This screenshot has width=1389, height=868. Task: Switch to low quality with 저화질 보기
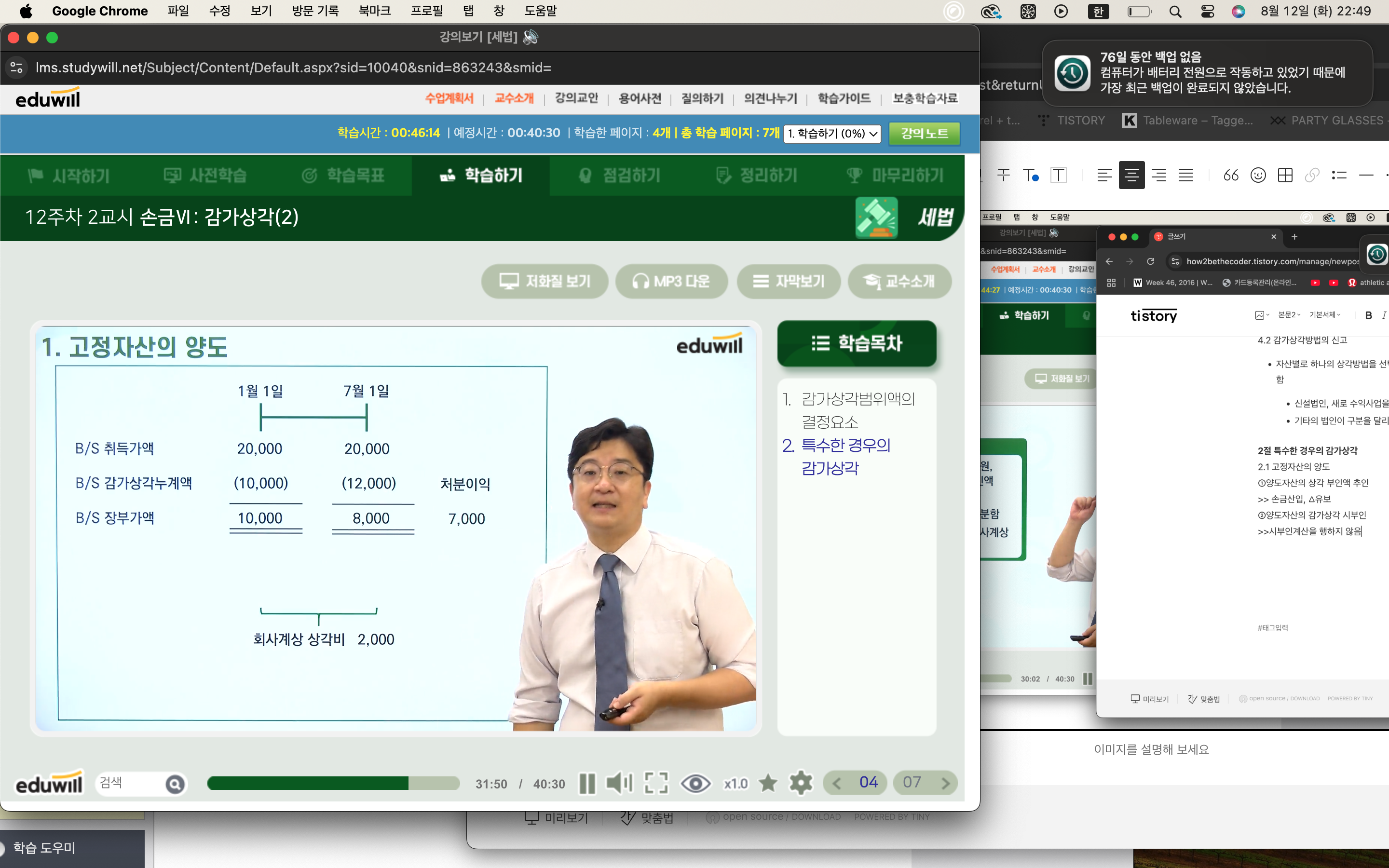[x=544, y=281]
